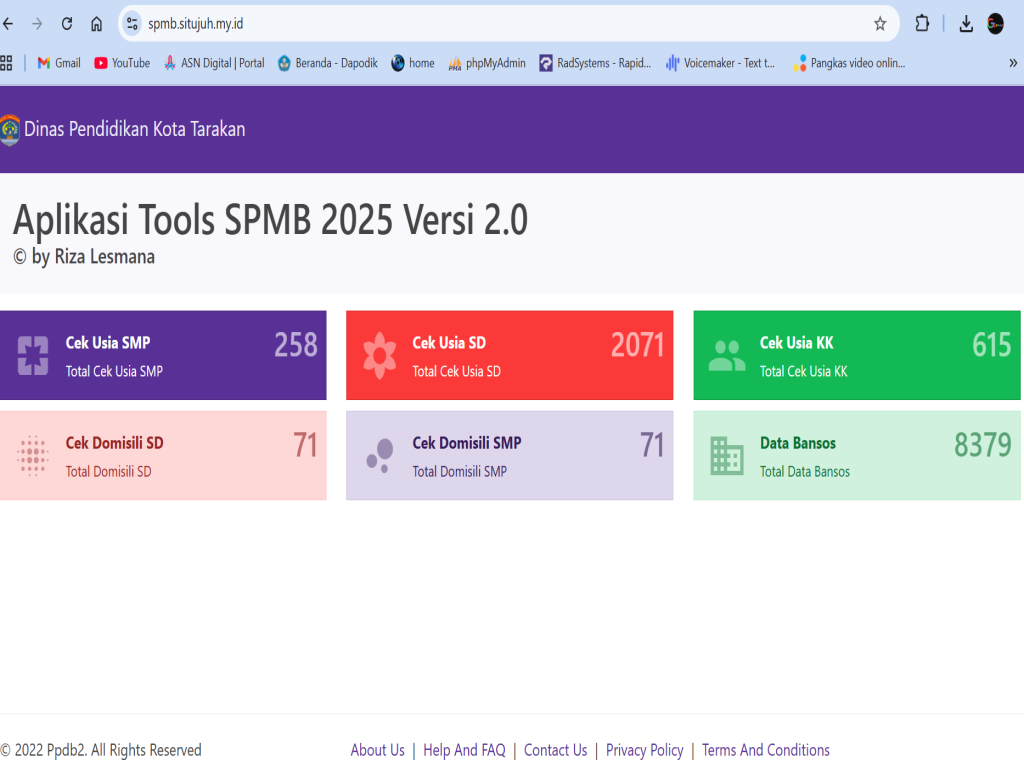Click the dotted circle Cek Domisili SD icon
The width and height of the screenshot is (1024, 760).
point(33,455)
